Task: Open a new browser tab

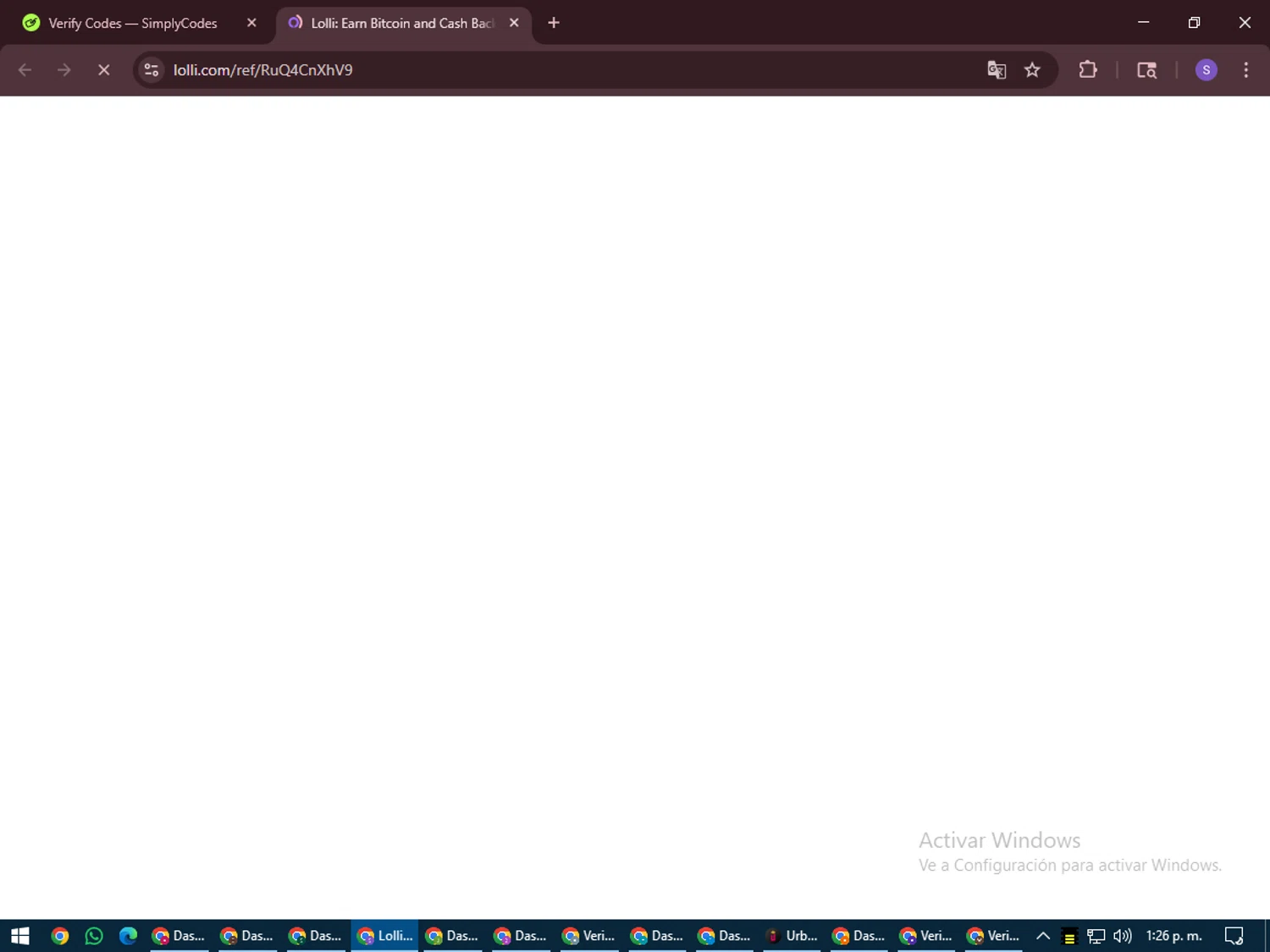Action: point(554,23)
